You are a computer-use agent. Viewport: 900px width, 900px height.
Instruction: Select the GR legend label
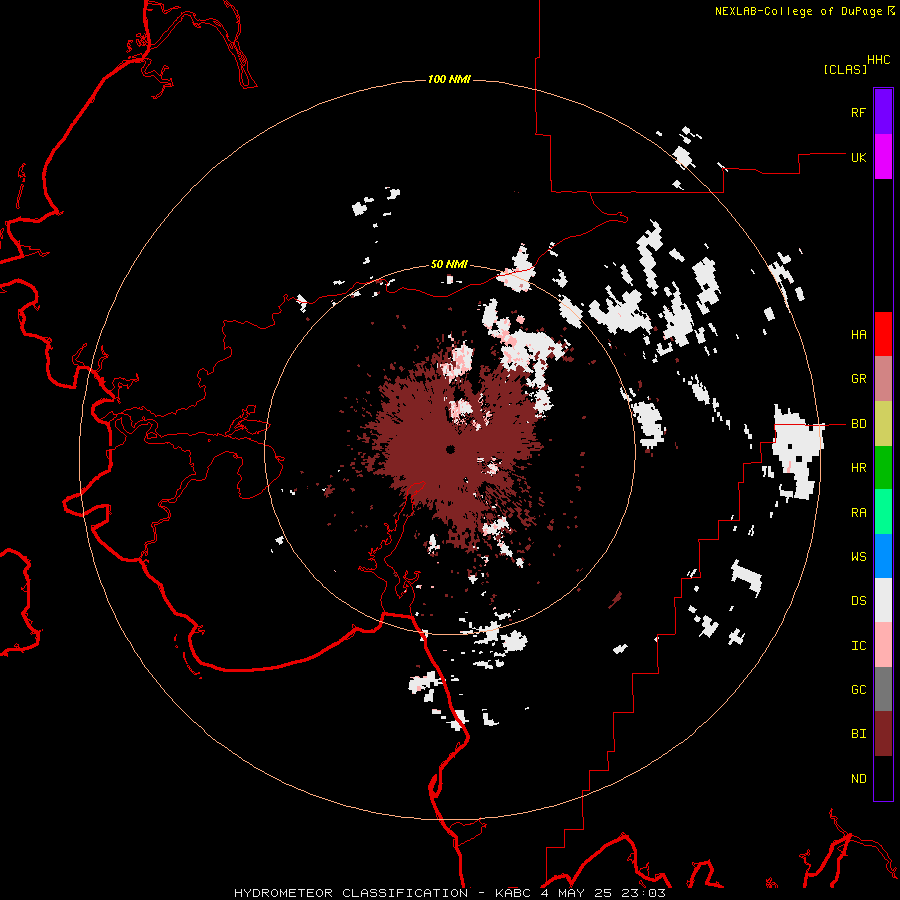tap(858, 379)
